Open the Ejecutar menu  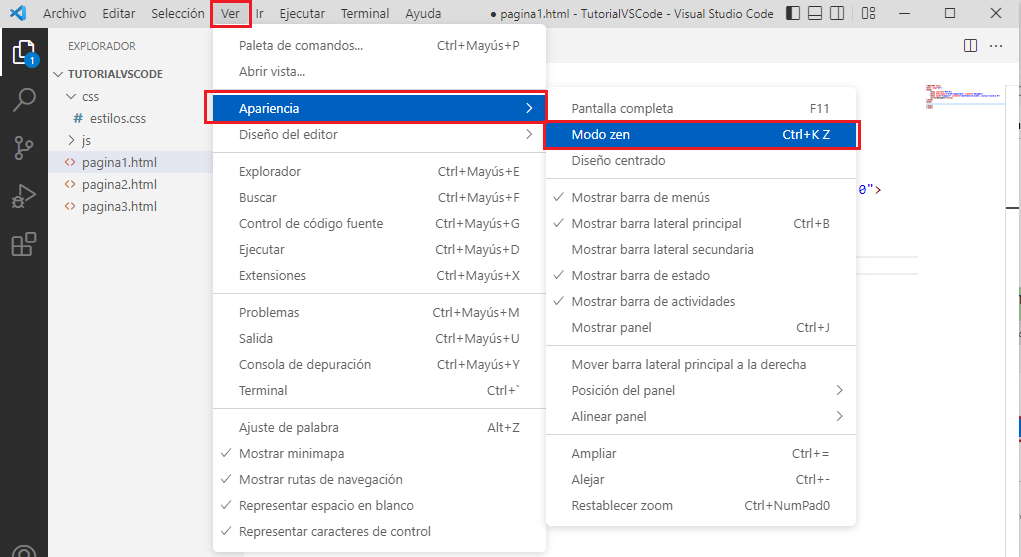(301, 13)
